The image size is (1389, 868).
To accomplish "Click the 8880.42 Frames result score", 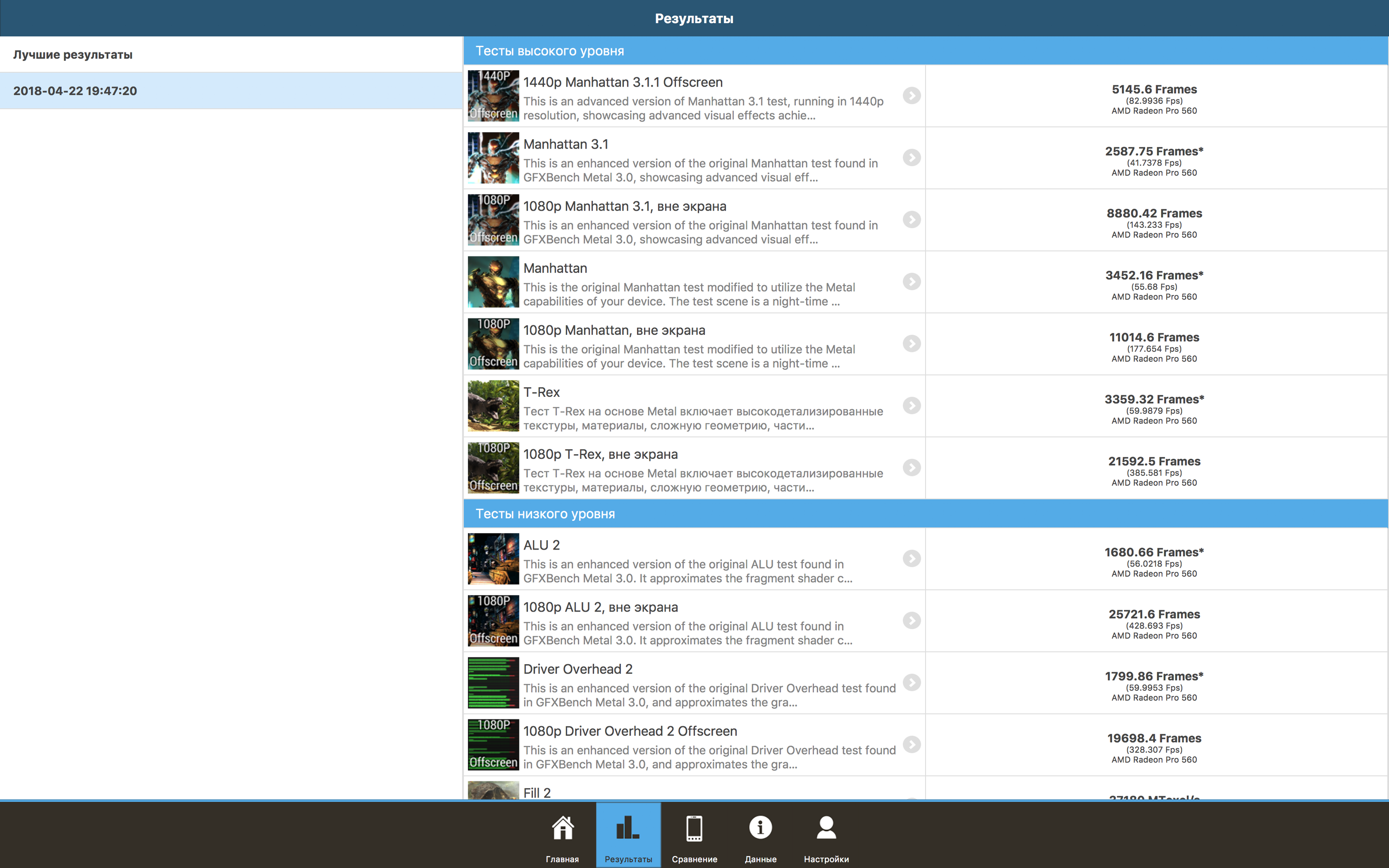I will (x=1154, y=213).
